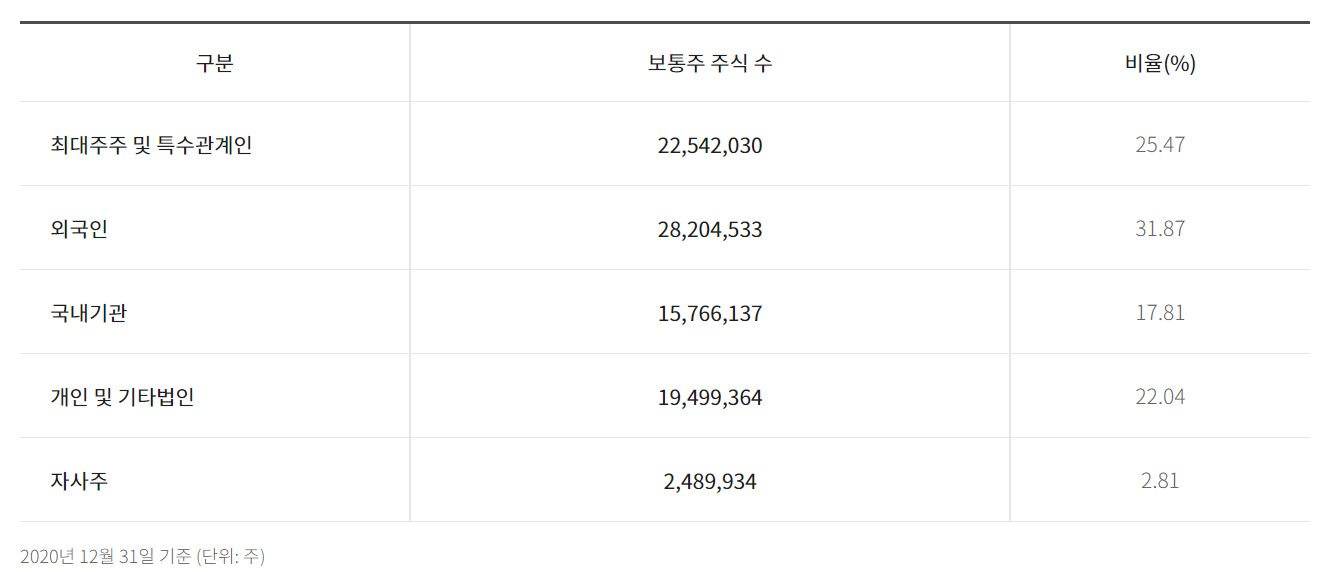This screenshot has height=572, width=1320.
Task: Click share count 15,766,137
Action: point(710,314)
